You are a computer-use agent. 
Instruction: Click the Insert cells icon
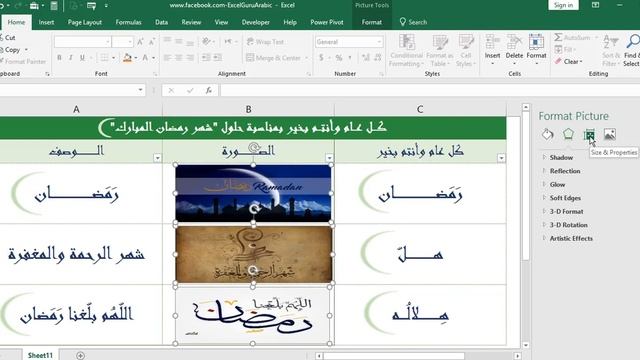point(493,50)
